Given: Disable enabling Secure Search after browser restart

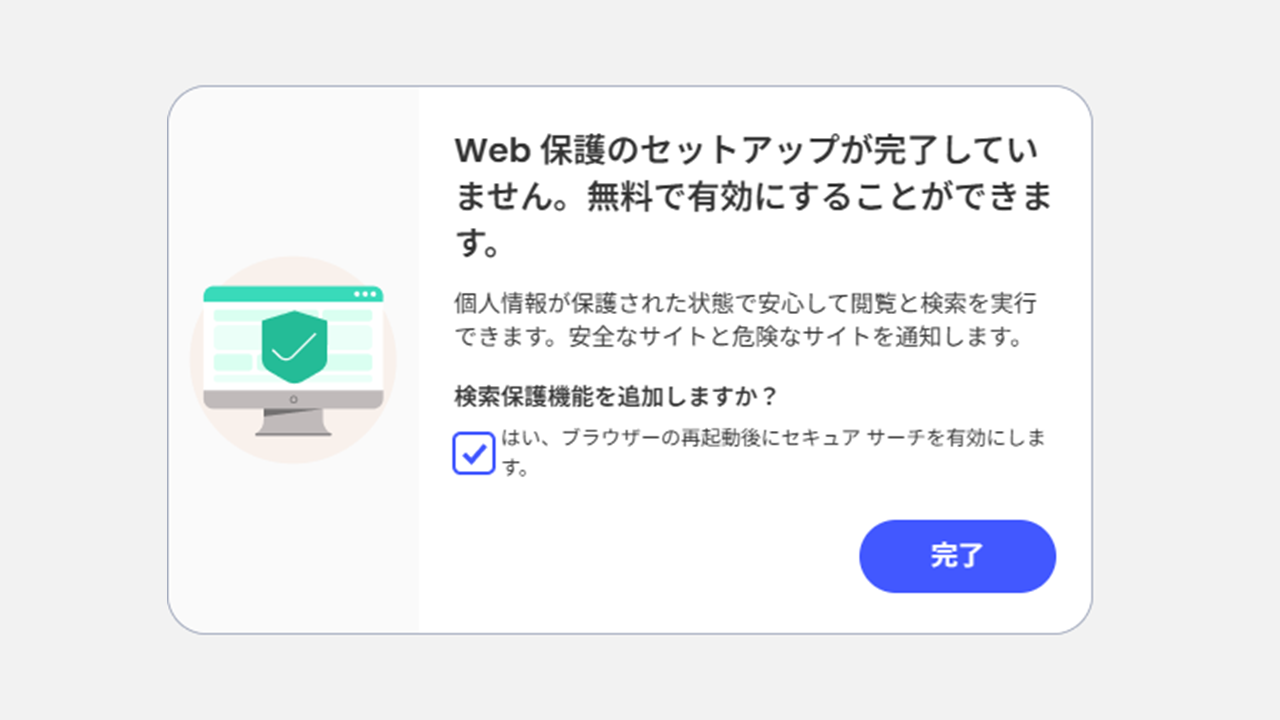Looking at the screenshot, I should pos(473,454).
